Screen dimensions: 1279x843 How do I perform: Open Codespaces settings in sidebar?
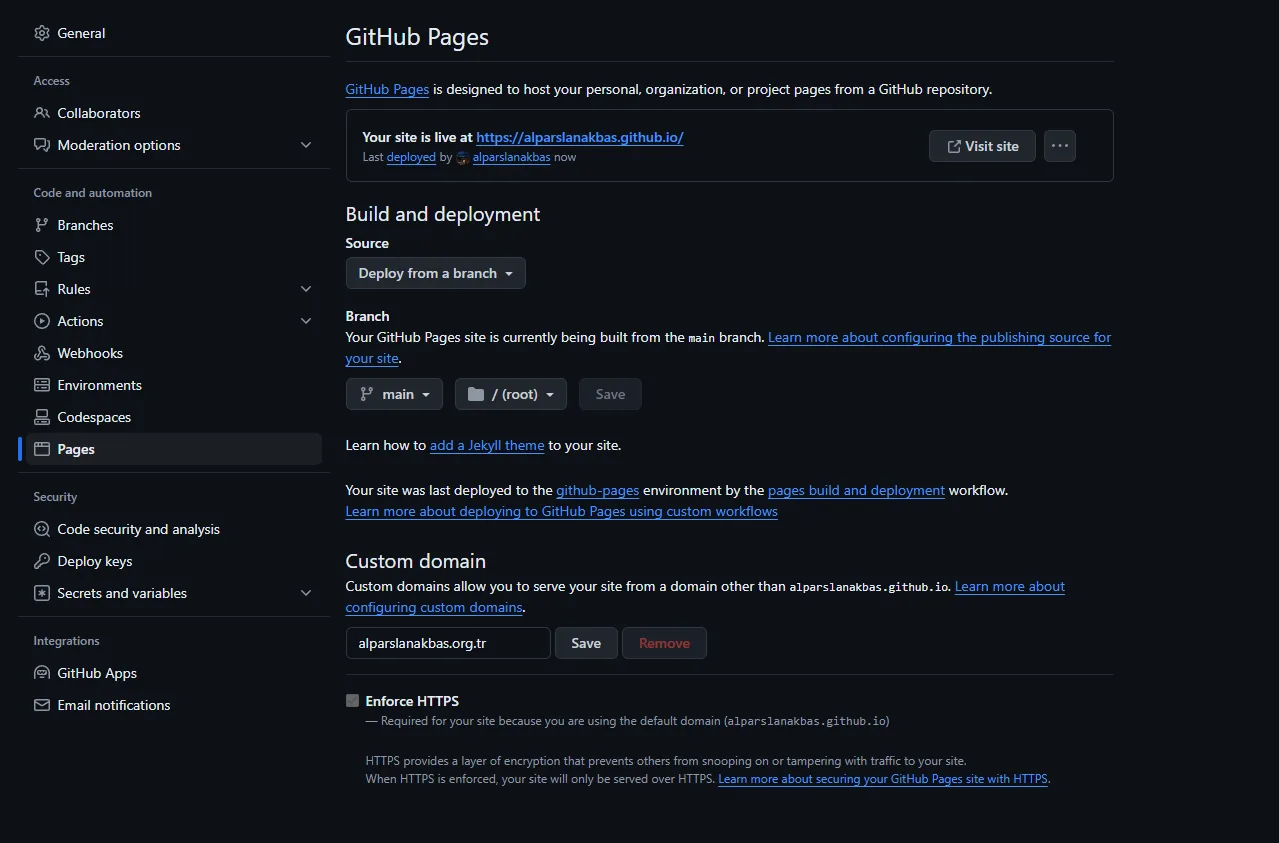point(174,417)
